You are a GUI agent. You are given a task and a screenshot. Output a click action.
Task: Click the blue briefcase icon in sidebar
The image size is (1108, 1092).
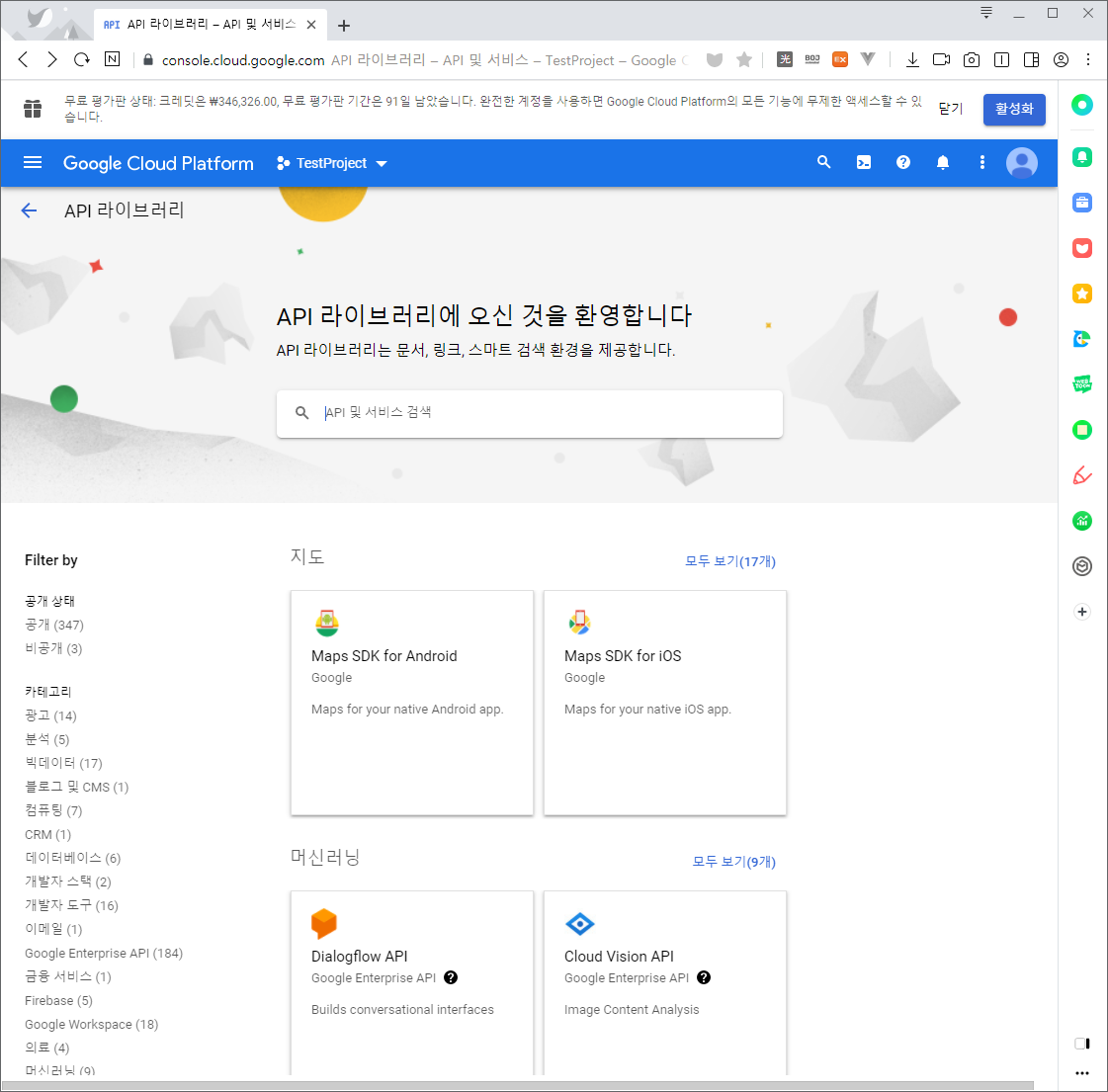pyautogui.click(x=1082, y=203)
